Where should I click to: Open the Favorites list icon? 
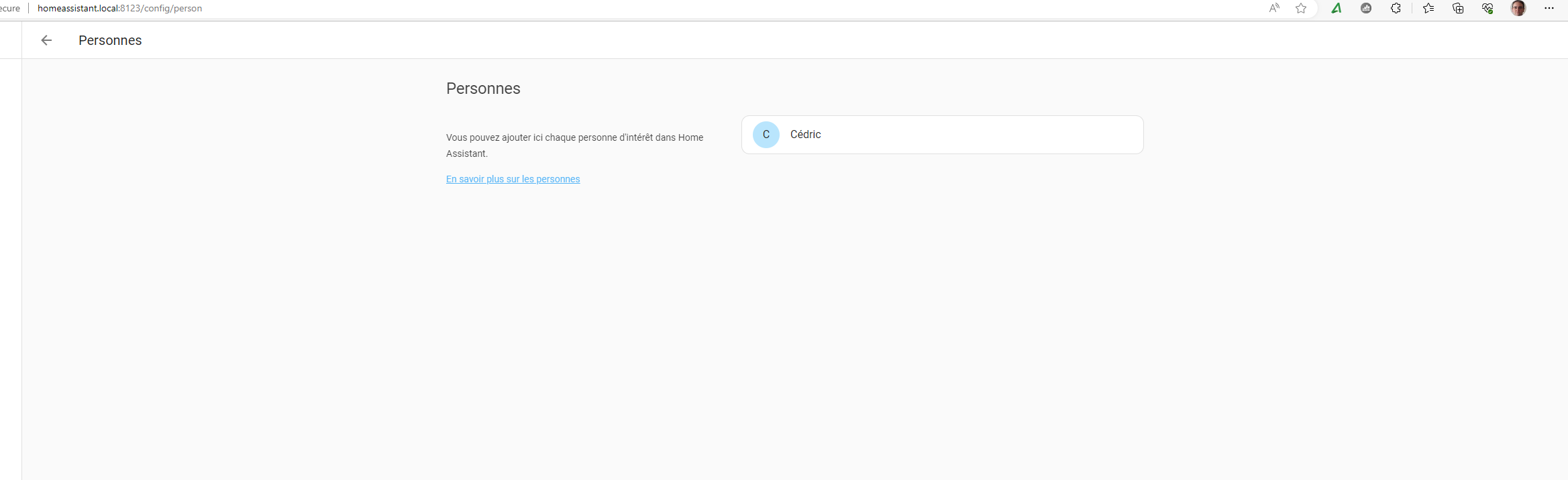(1428, 8)
